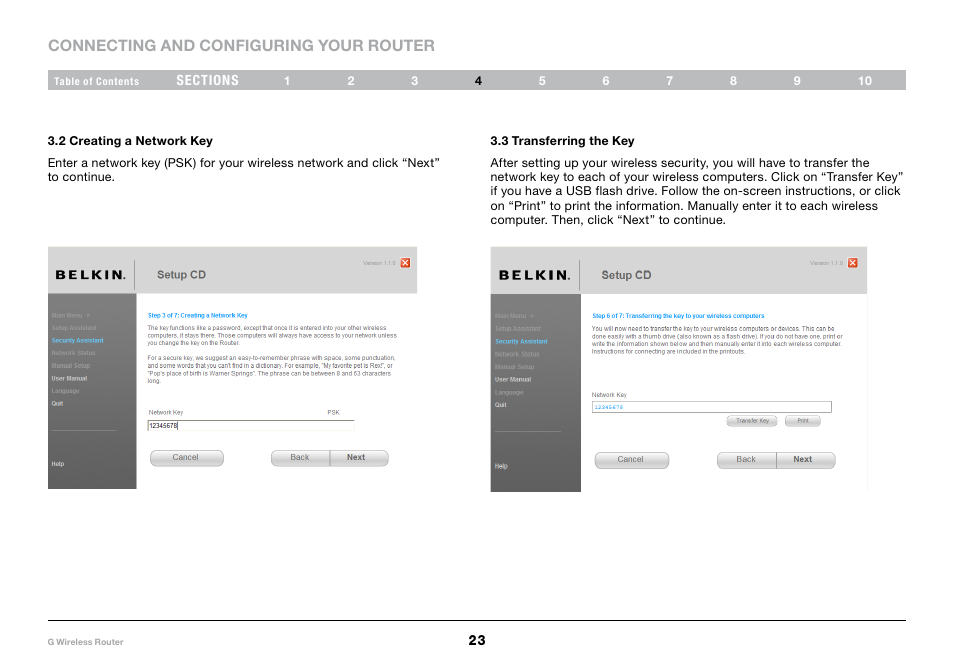Close the left Setup CD window

(x=405, y=263)
